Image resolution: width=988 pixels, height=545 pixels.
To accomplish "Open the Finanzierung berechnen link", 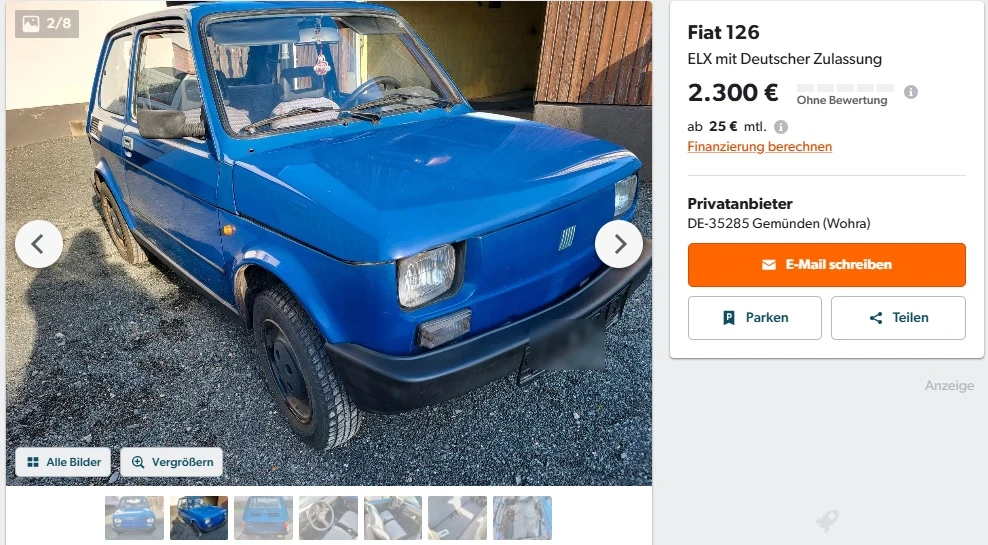I will (x=759, y=146).
